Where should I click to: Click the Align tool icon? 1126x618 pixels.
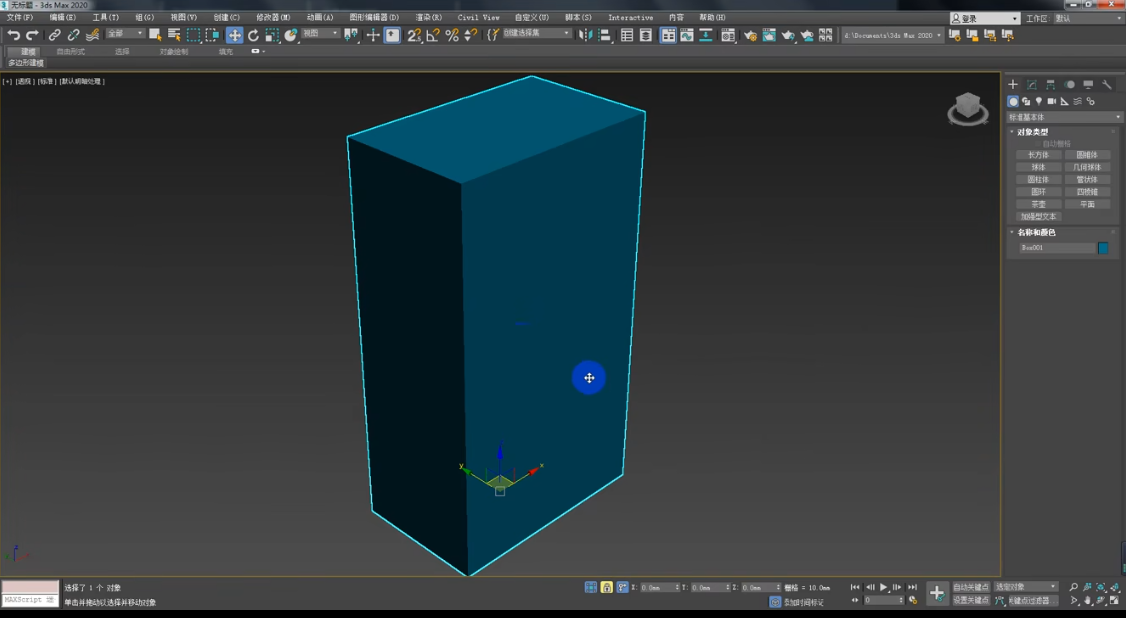point(604,34)
